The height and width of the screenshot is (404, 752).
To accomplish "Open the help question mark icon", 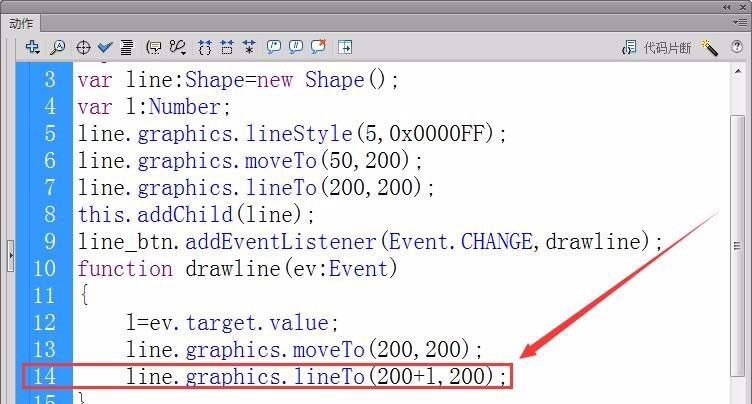I will 737,47.
